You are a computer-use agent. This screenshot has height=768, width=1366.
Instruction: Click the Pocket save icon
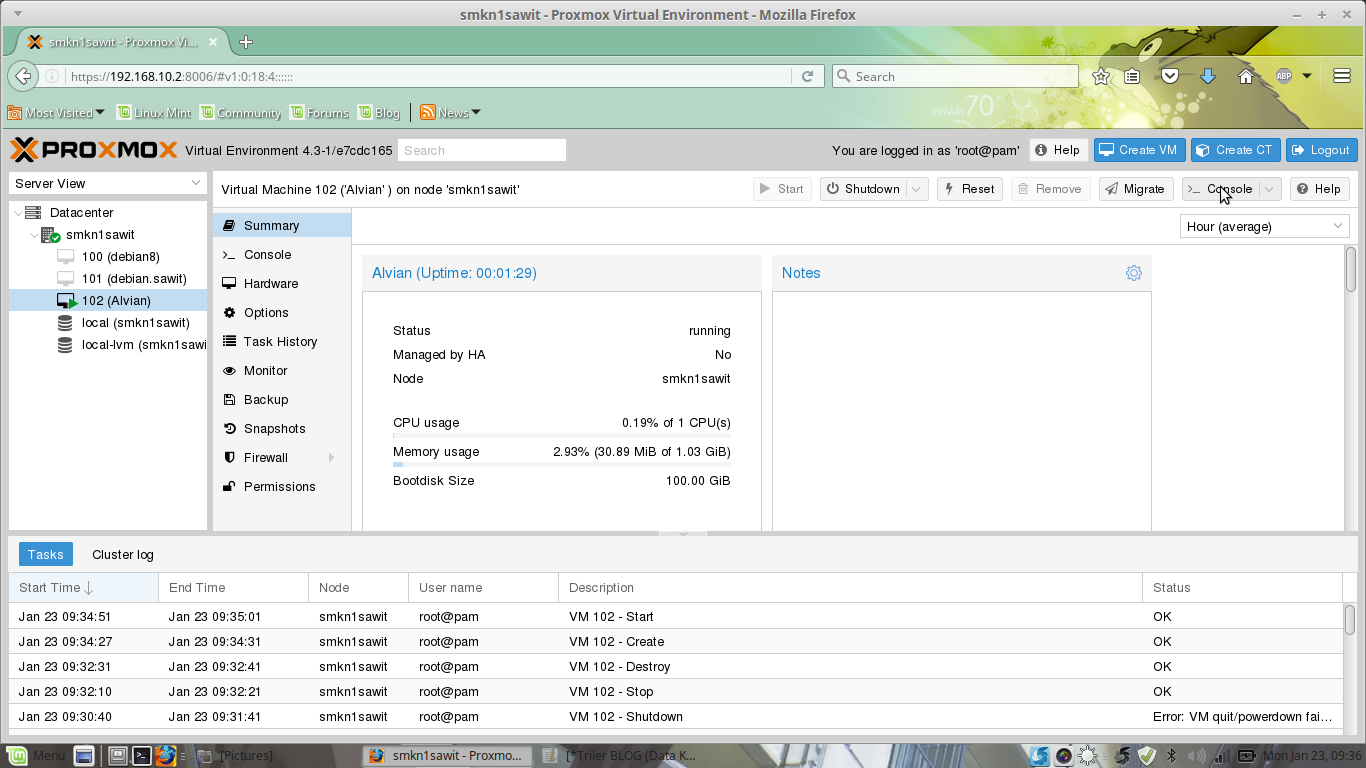point(1170,76)
